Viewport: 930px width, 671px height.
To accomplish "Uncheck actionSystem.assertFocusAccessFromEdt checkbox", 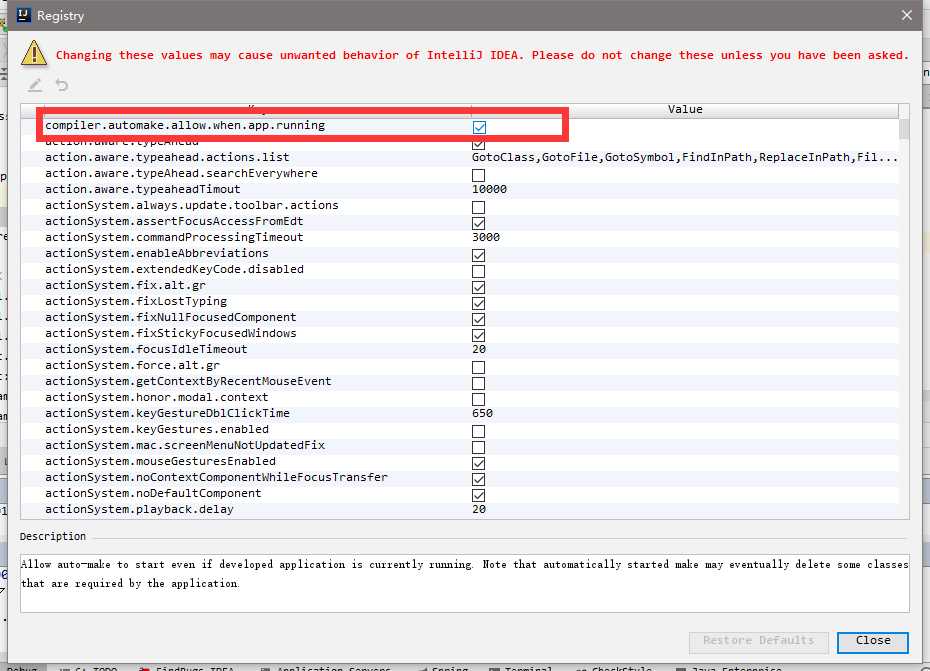I will tap(478, 223).
